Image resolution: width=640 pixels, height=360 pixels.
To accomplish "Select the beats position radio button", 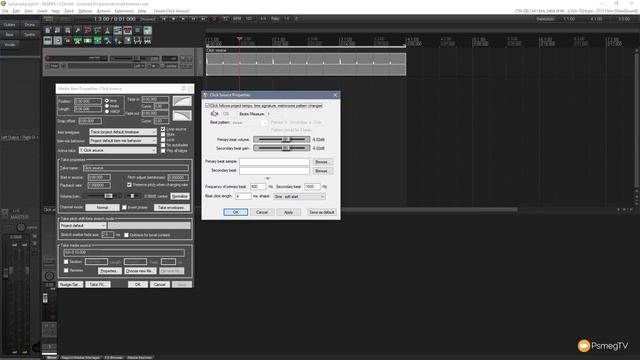I will 107,106.
